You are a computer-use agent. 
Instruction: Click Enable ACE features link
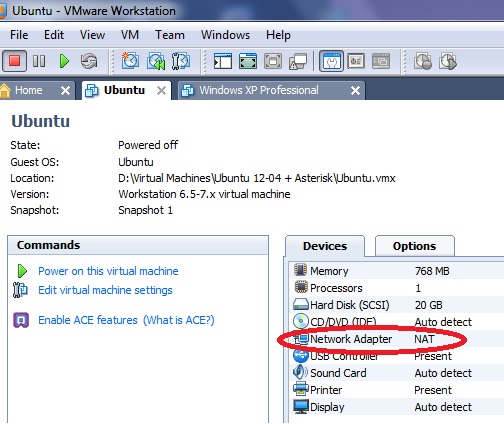coord(88,320)
